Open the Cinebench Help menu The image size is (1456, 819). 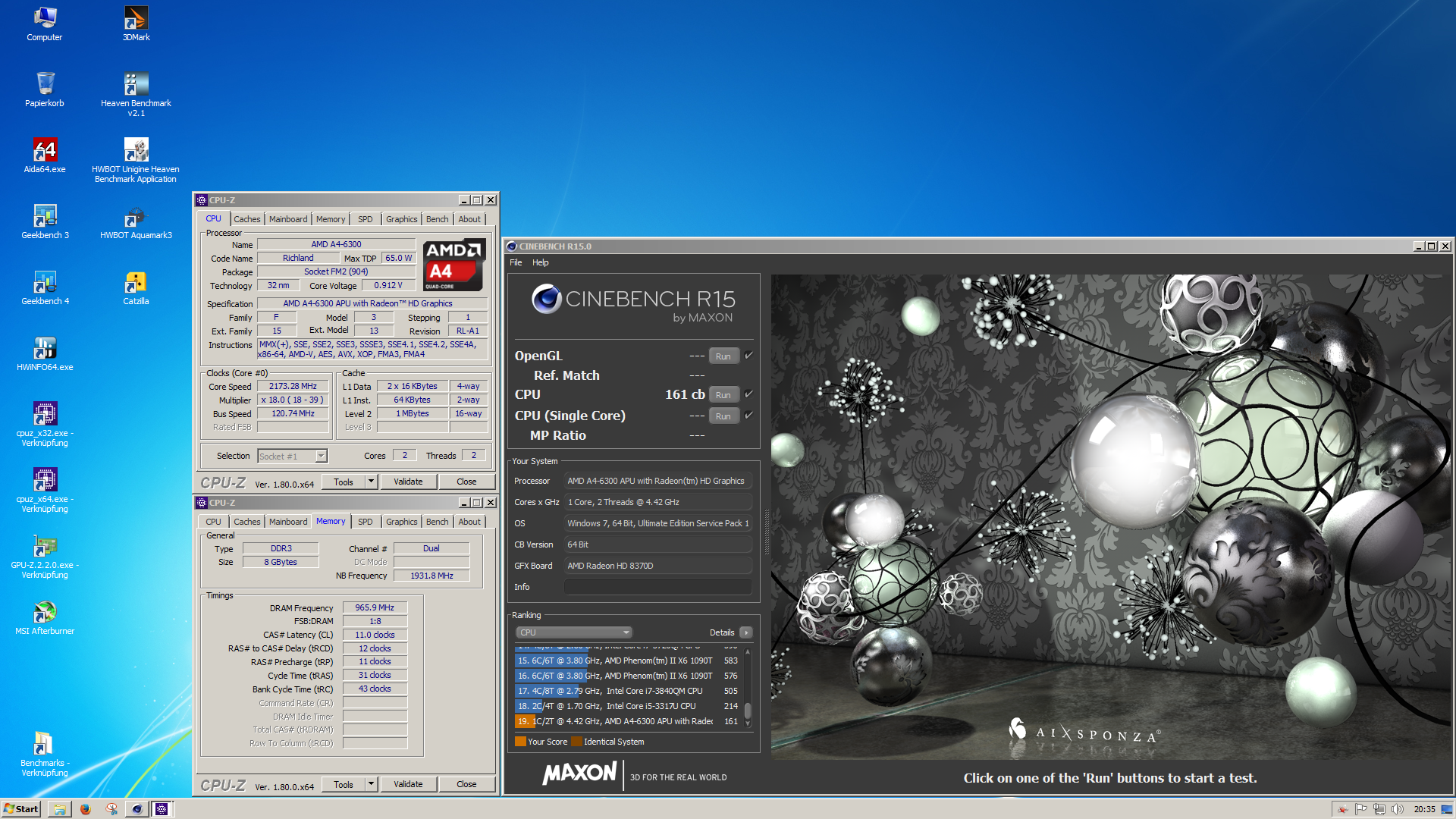(540, 262)
